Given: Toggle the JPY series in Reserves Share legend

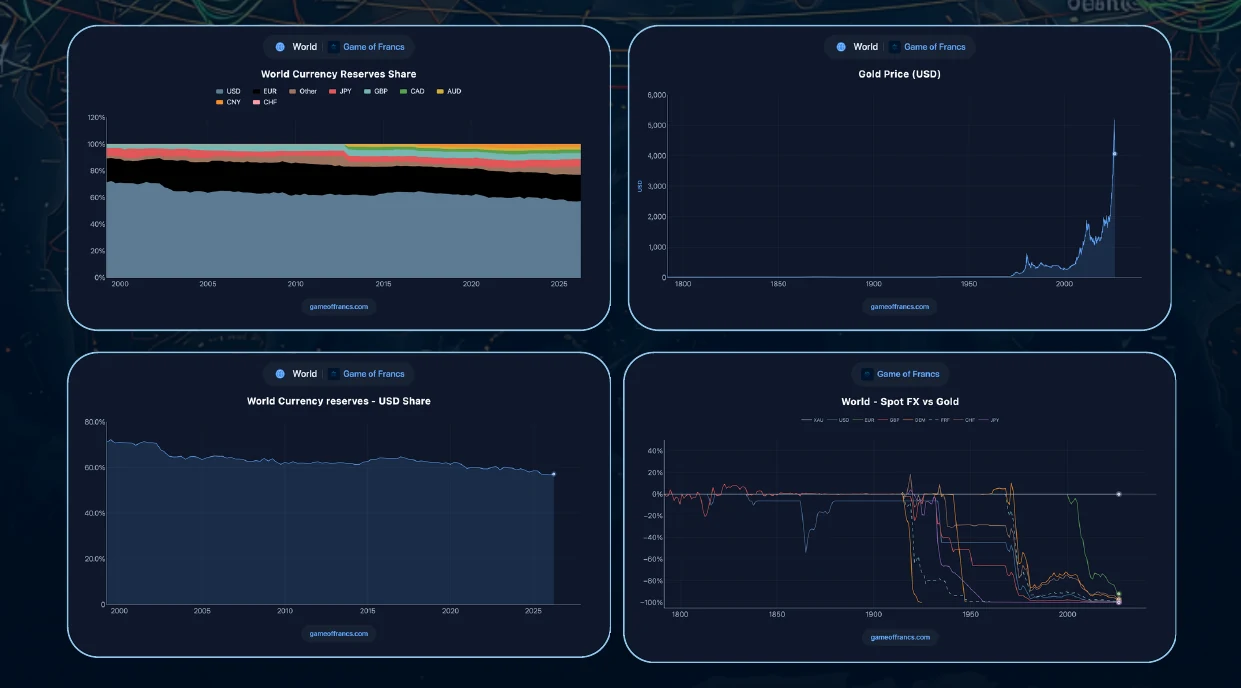Looking at the screenshot, I should (340, 91).
